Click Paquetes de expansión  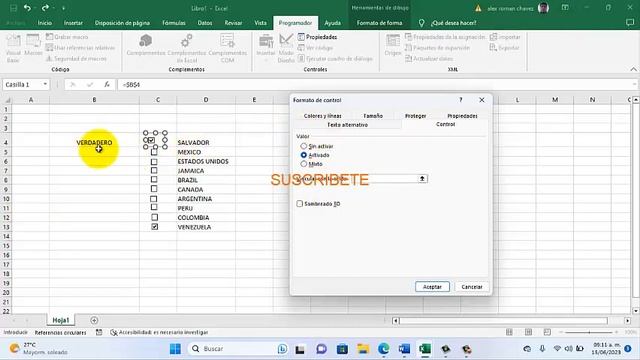coord(437,48)
